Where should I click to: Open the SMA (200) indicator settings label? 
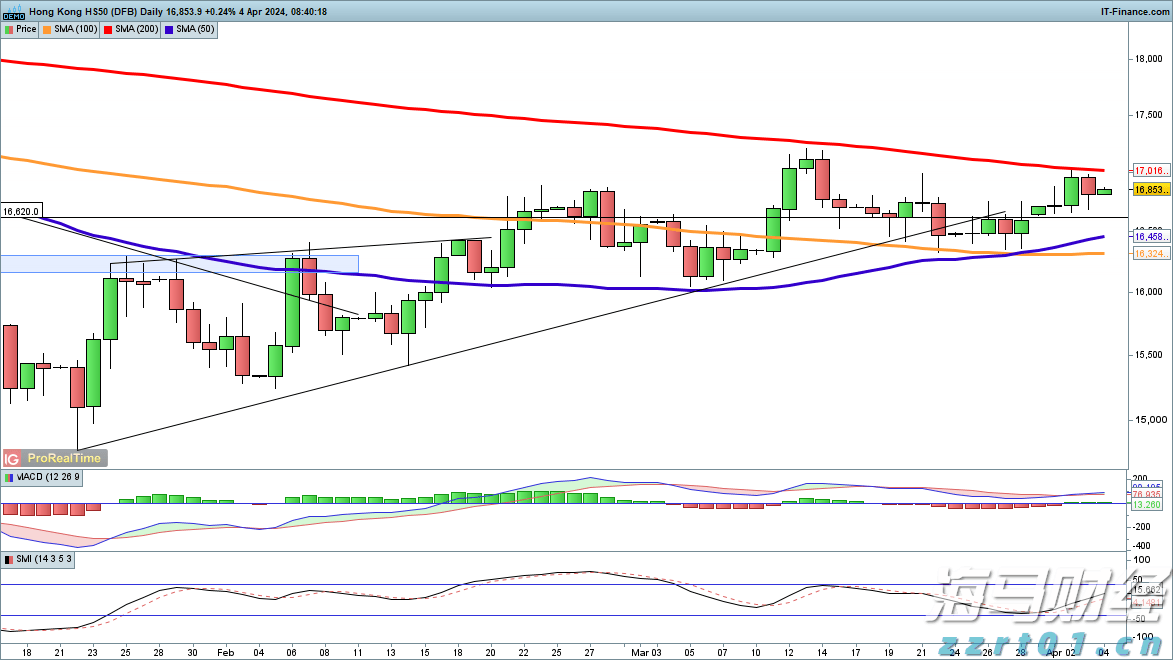tap(136, 29)
